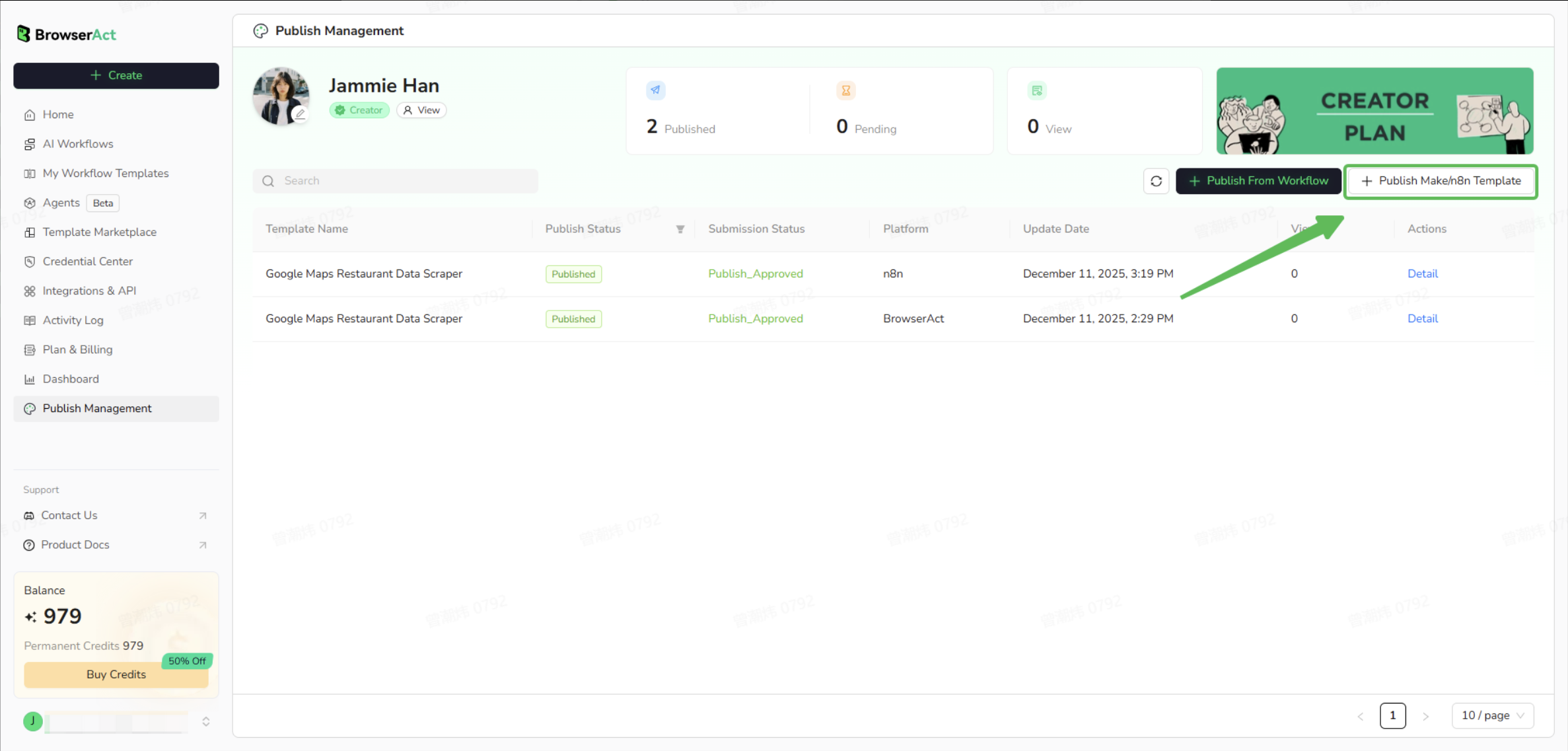
Task: Open Product Docs external link
Action: [75, 545]
